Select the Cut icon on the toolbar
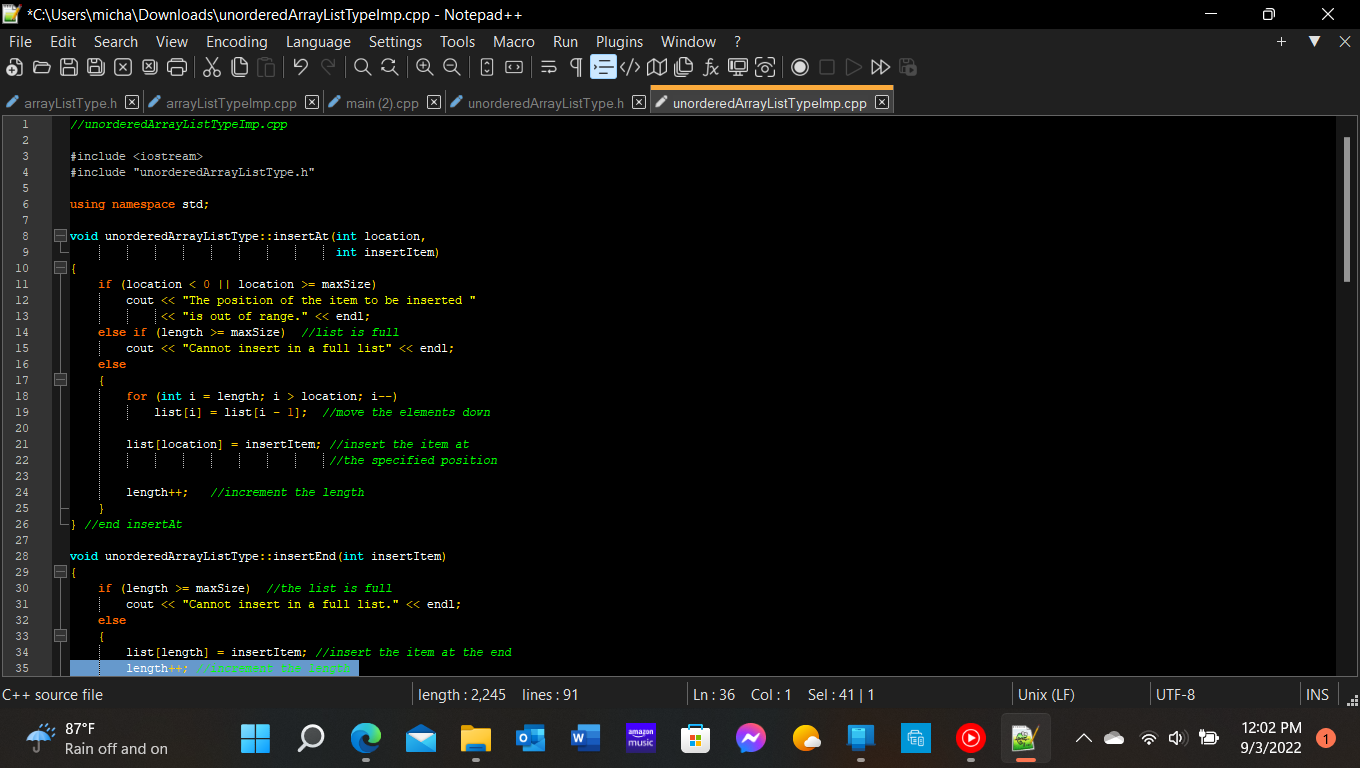Image resolution: width=1360 pixels, height=768 pixels. (x=212, y=67)
